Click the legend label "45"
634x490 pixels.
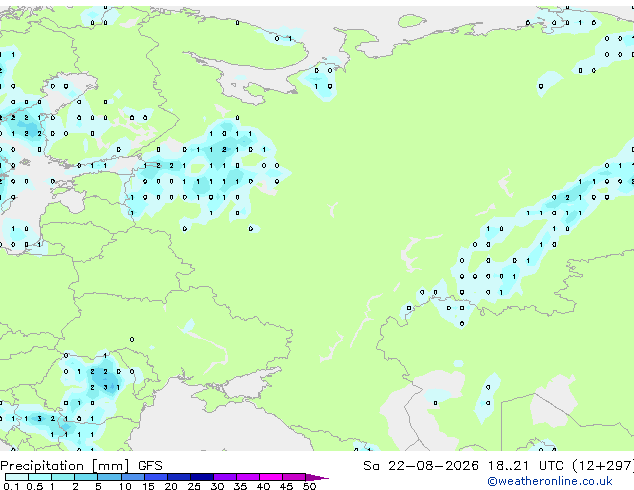click(x=286, y=486)
